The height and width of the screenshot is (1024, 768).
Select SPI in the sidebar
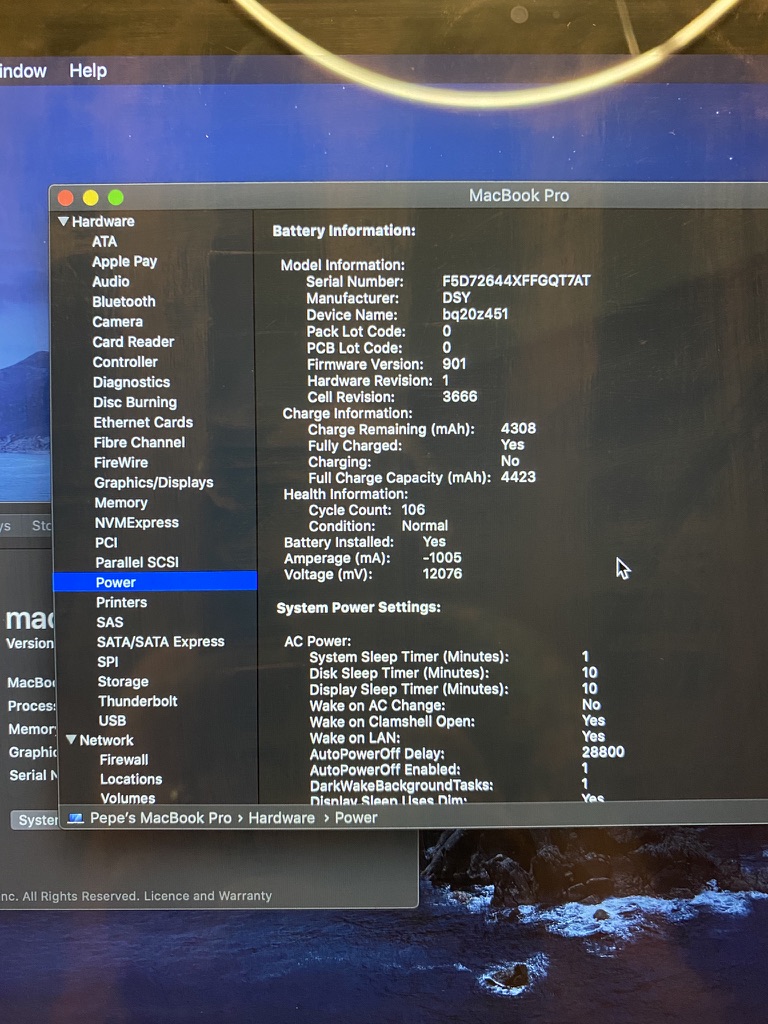(x=108, y=662)
